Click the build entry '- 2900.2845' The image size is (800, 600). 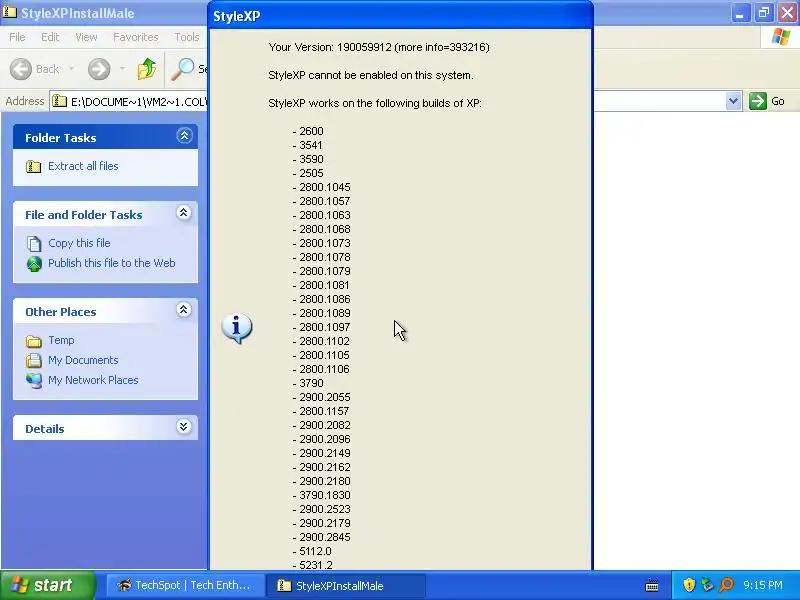[321, 537]
